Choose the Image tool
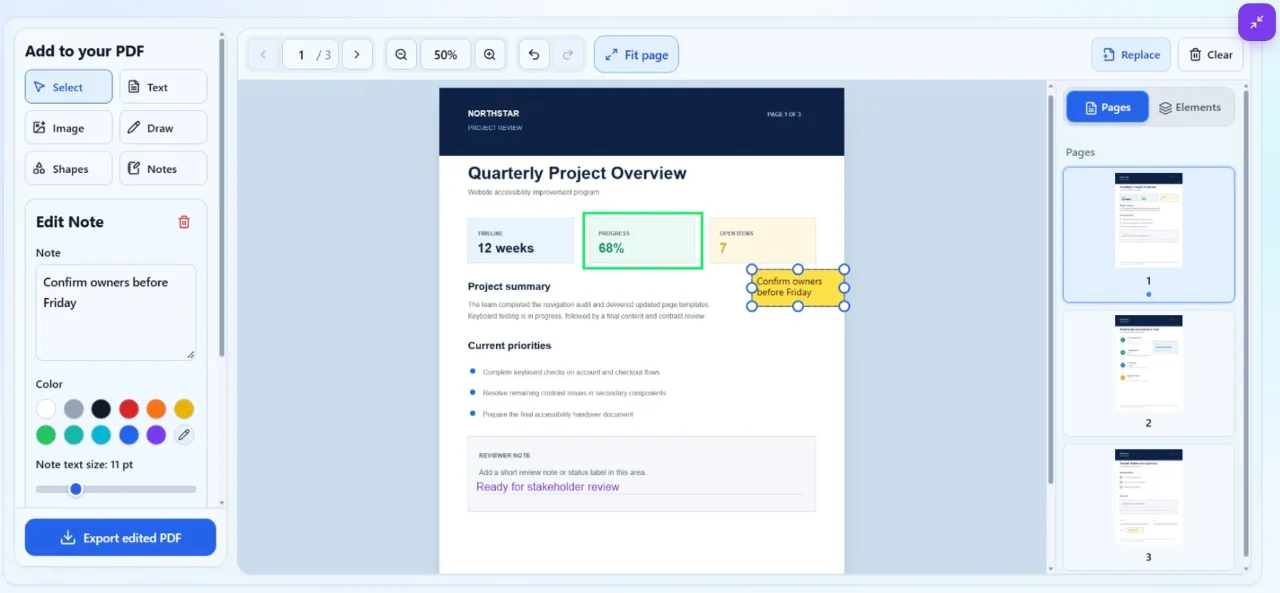1280x593 pixels. (68, 128)
